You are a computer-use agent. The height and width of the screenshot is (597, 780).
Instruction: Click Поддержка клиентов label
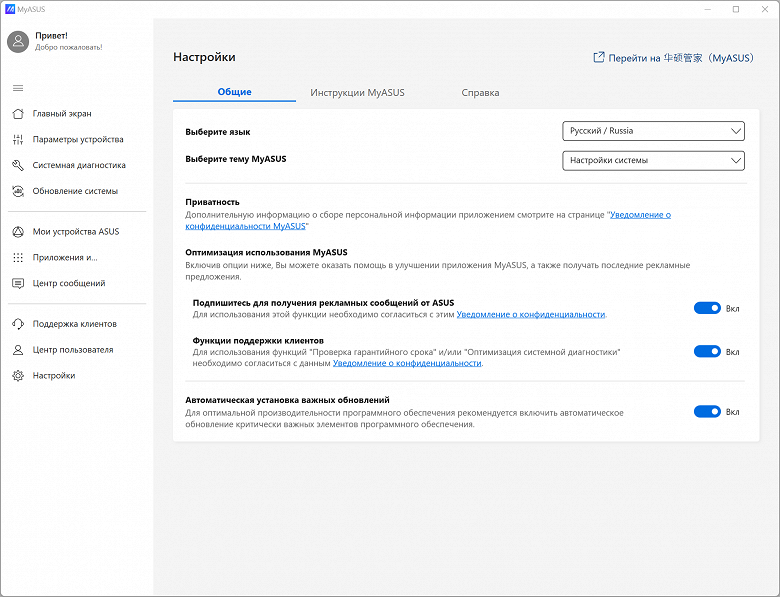tap(75, 324)
